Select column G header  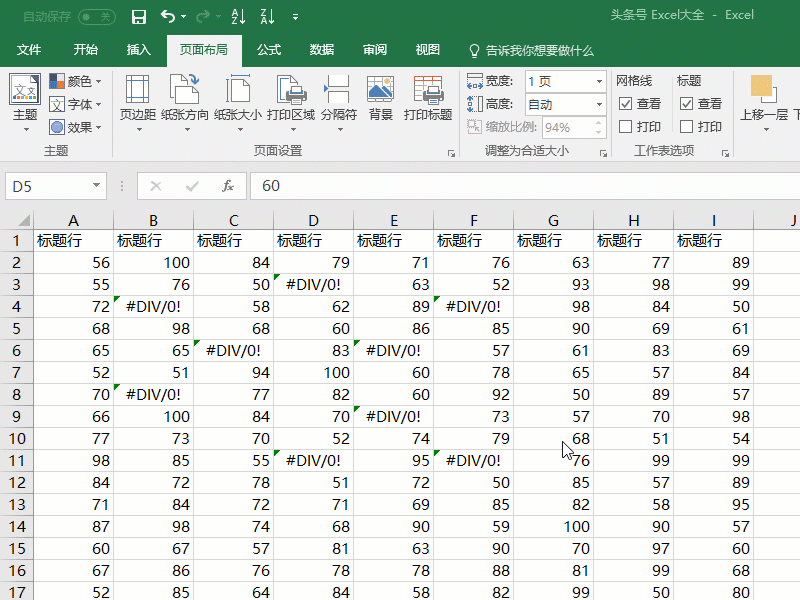554,220
